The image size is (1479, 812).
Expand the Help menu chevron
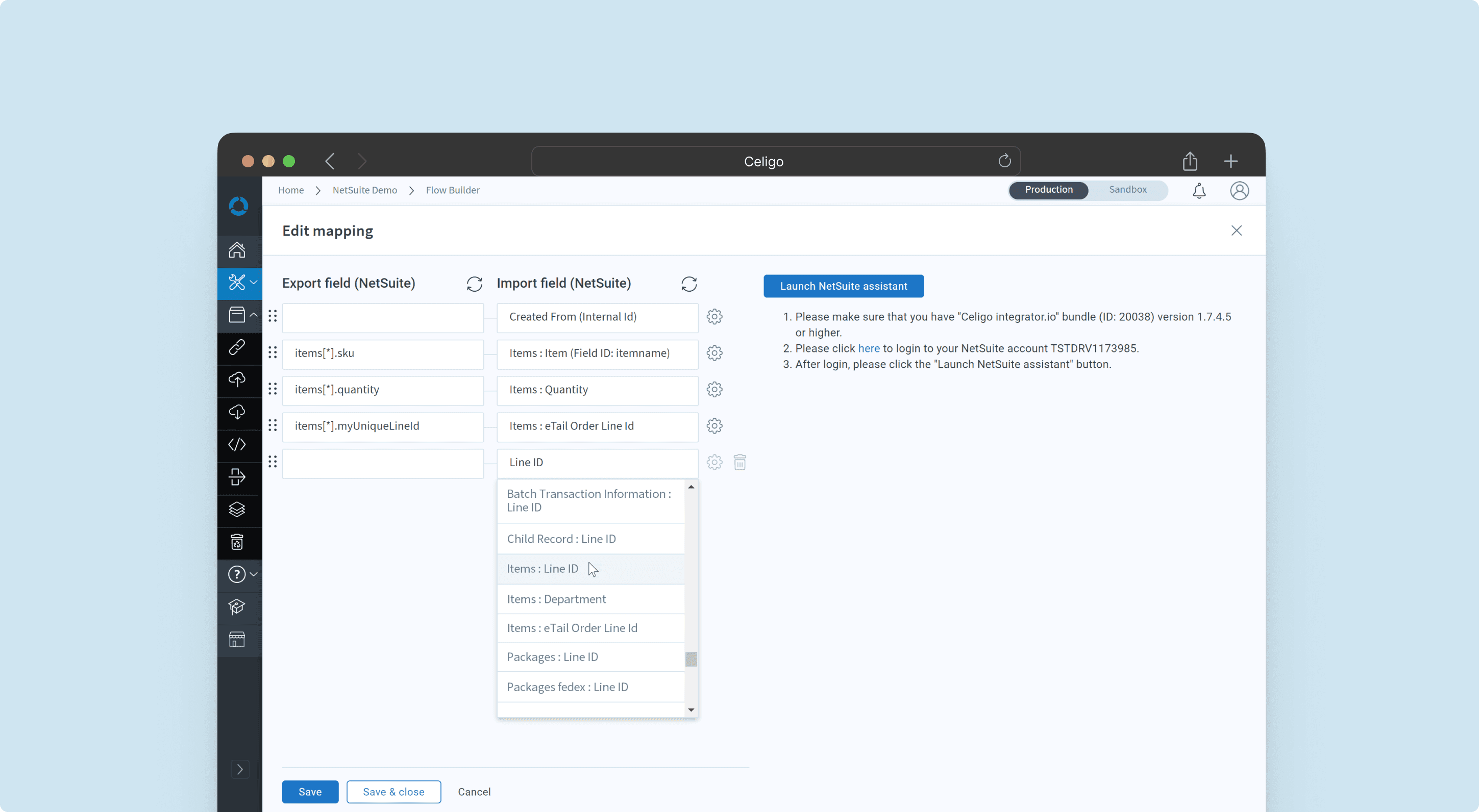253,574
